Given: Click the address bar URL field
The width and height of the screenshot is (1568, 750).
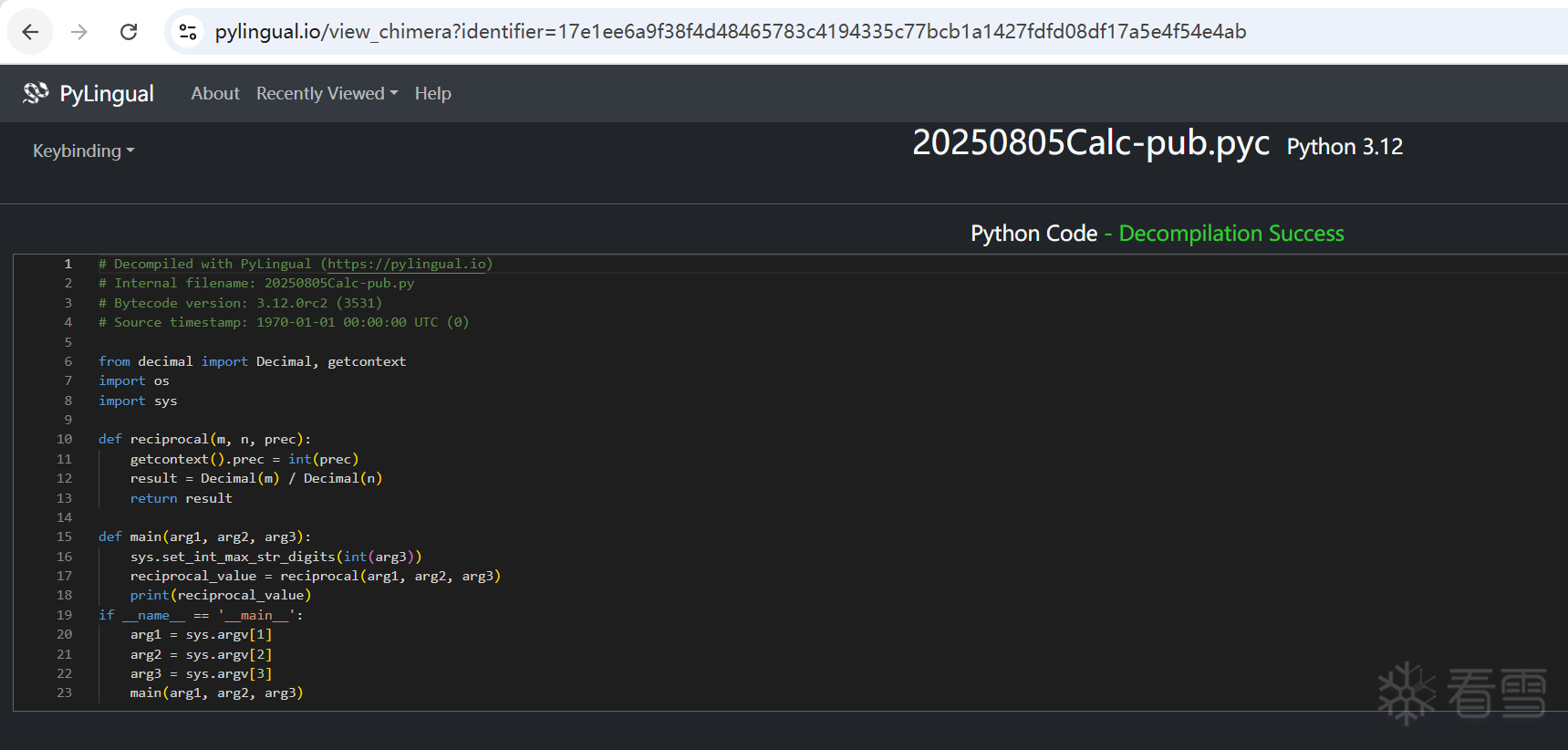Looking at the screenshot, I should point(730,32).
